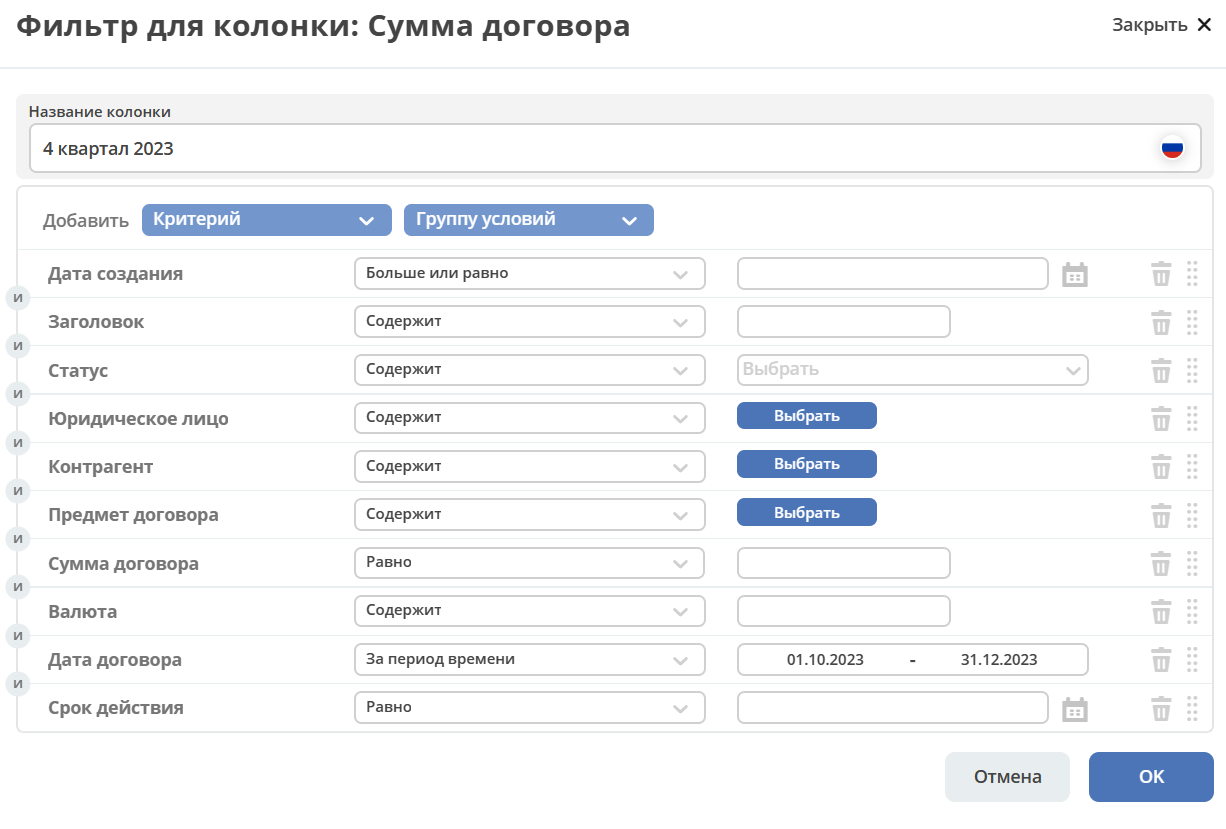Delete the Контрагент criterion row

[1161, 466]
